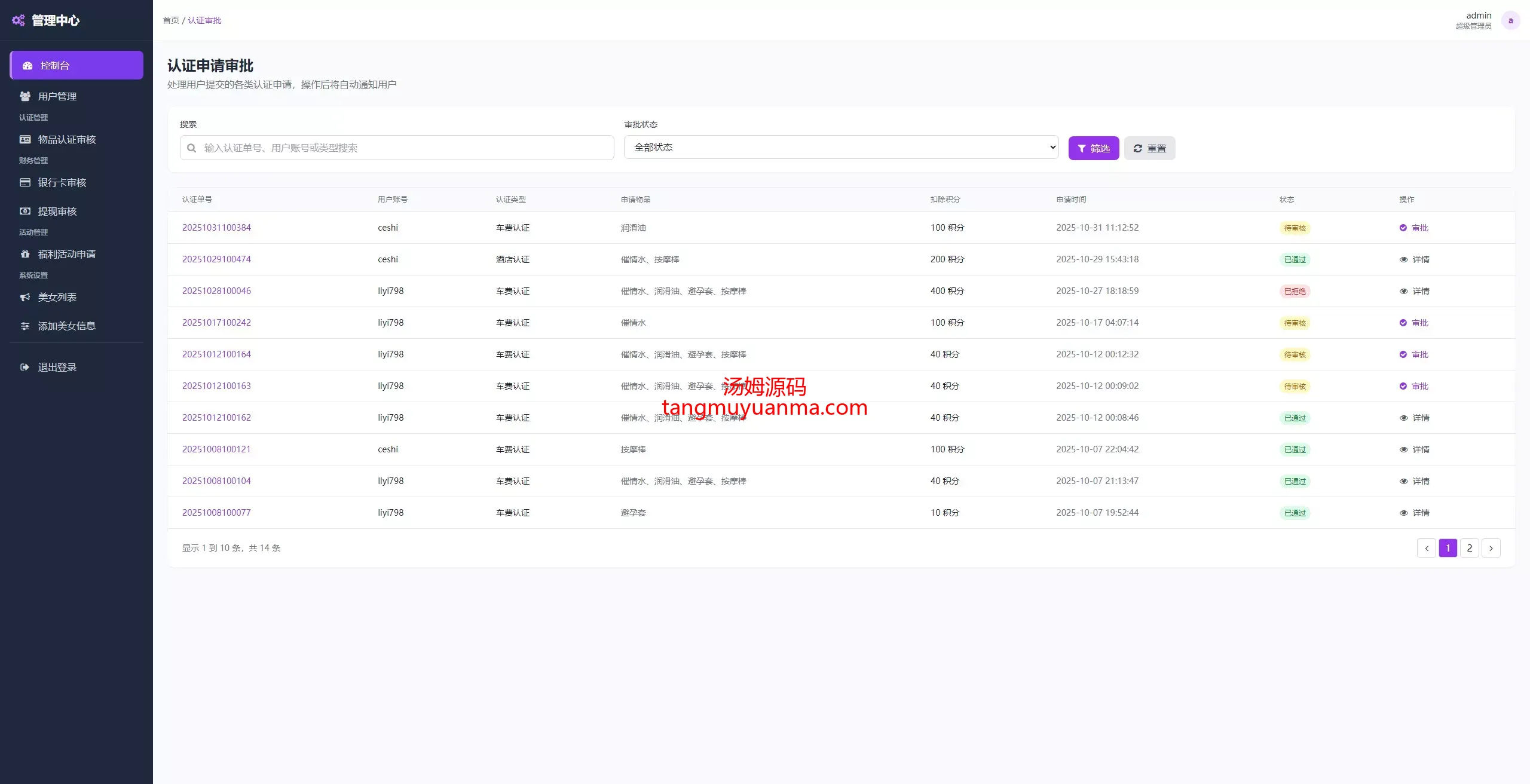This screenshot has width=1530, height=784.
Task: Go to the next page using the right chevron
Action: pyautogui.click(x=1491, y=548)
